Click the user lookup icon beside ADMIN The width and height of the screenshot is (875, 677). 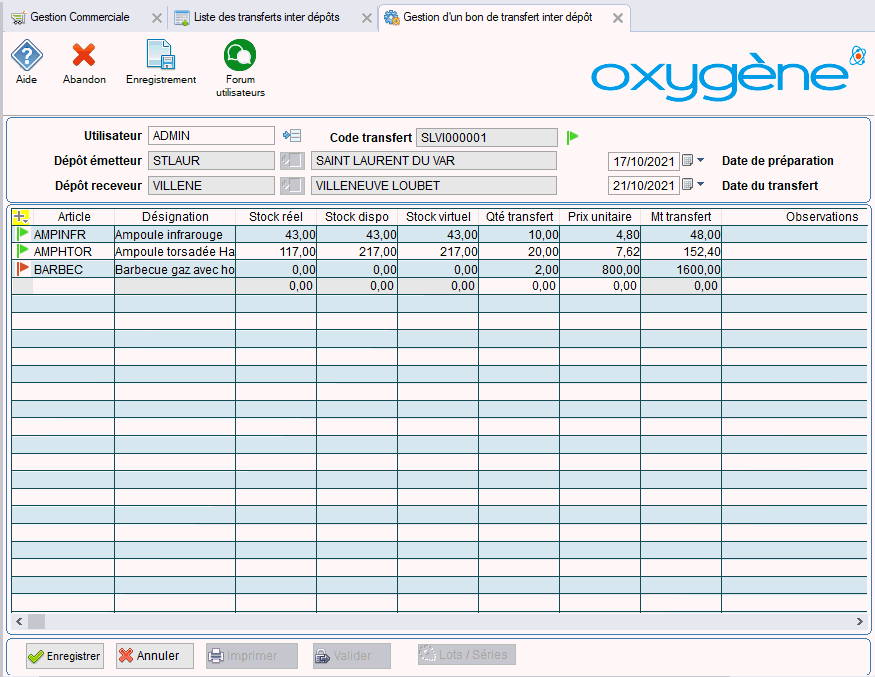click(291, 136)
